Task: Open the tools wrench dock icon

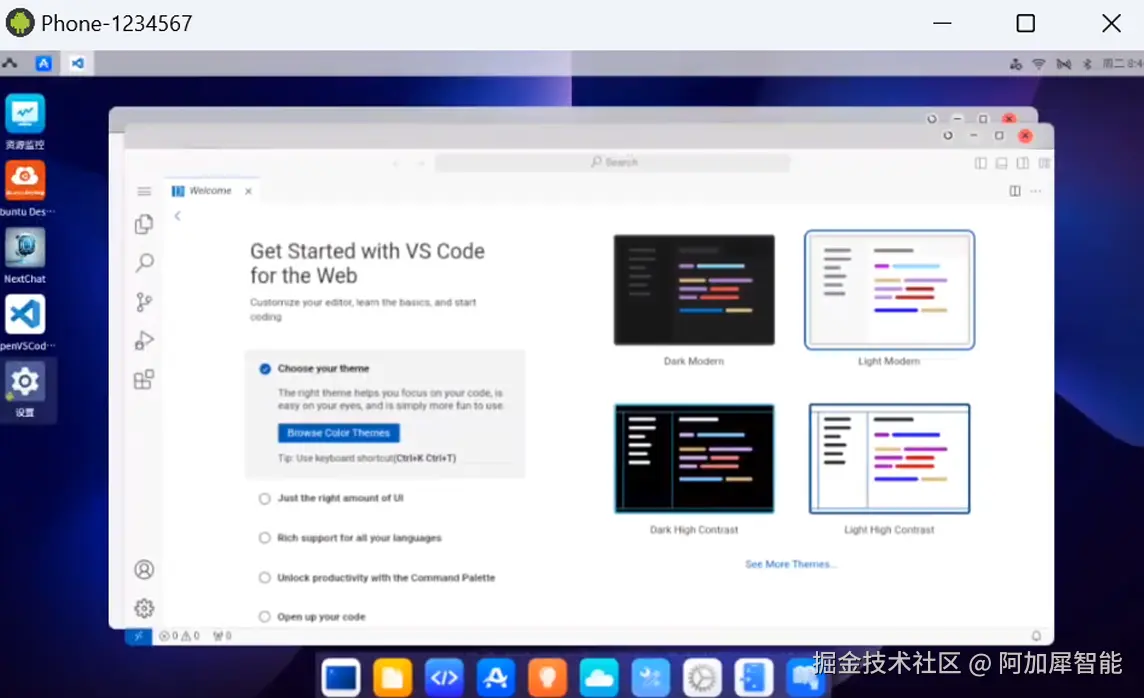Action: pyautogui.click(x=651, y=678)
